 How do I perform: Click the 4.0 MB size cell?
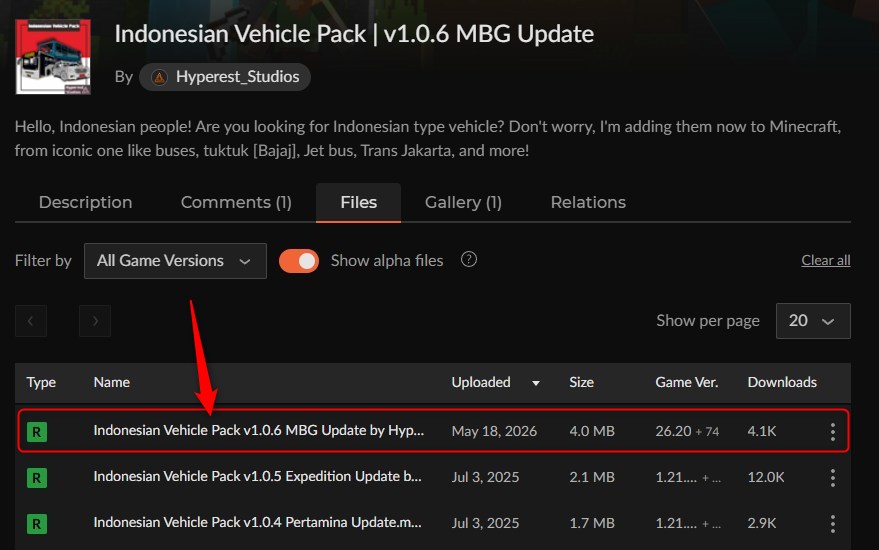[x=592, y=431]
